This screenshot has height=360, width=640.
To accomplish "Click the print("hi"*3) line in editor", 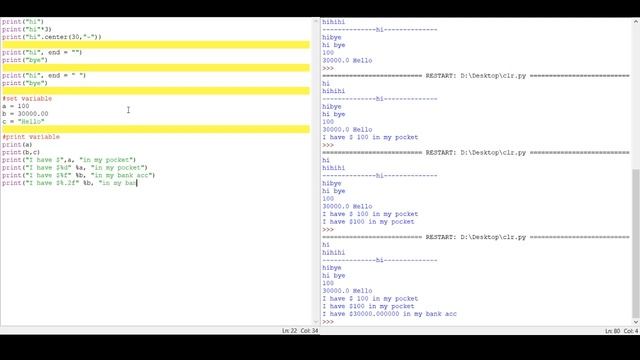I will coord(27,29).
